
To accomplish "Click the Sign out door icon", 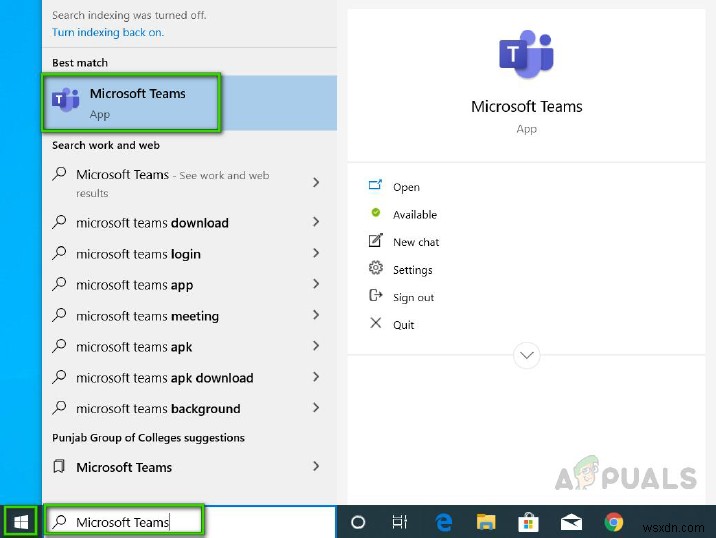I will click(375, 295).
